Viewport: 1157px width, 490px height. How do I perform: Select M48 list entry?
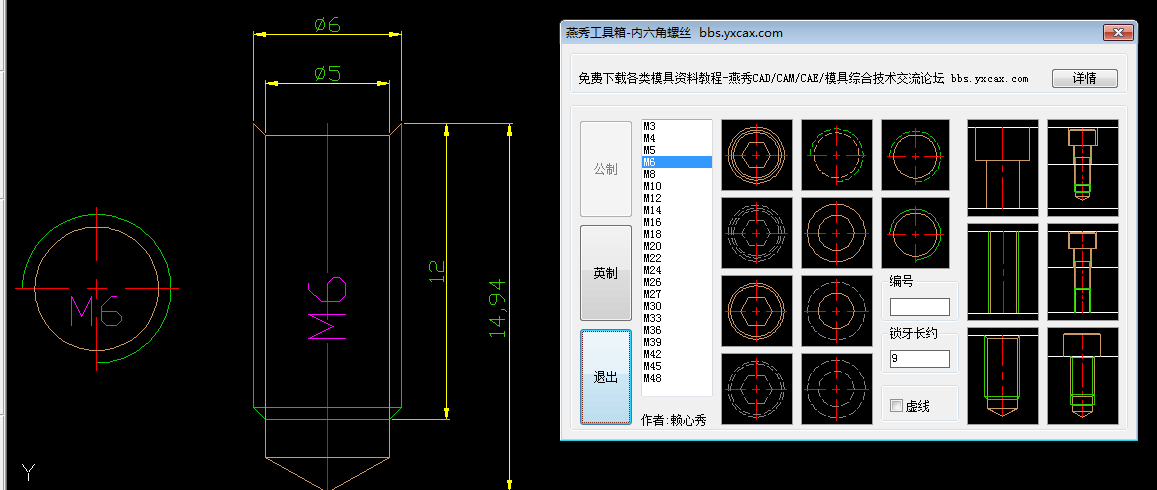click(x=677, y=378)
